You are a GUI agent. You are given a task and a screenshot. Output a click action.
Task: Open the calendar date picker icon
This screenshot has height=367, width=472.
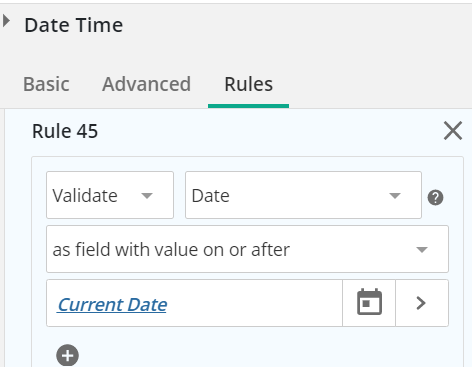[x=369, y=303]
